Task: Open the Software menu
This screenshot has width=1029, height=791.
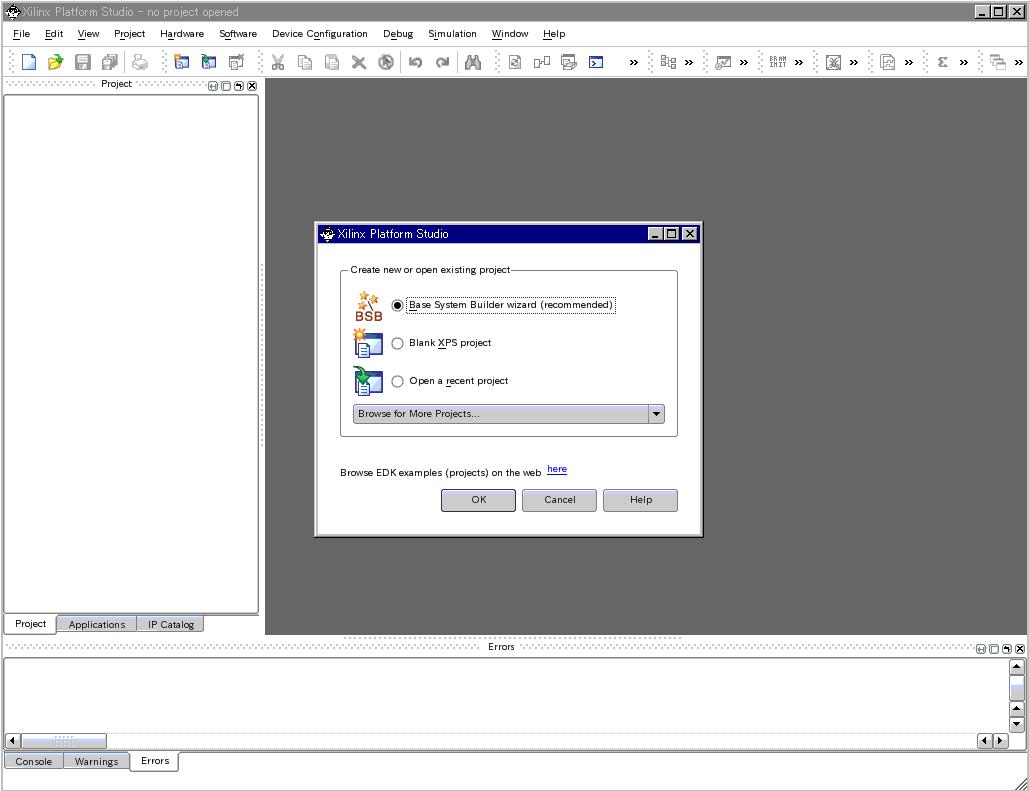Action: 238,34
